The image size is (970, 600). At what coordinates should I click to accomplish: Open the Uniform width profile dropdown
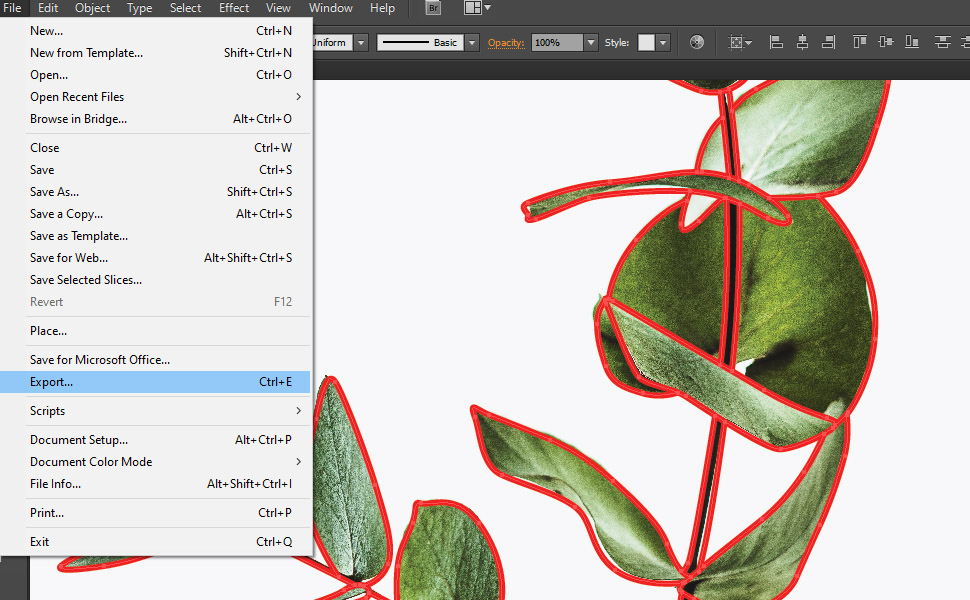(x=363, y=42)
